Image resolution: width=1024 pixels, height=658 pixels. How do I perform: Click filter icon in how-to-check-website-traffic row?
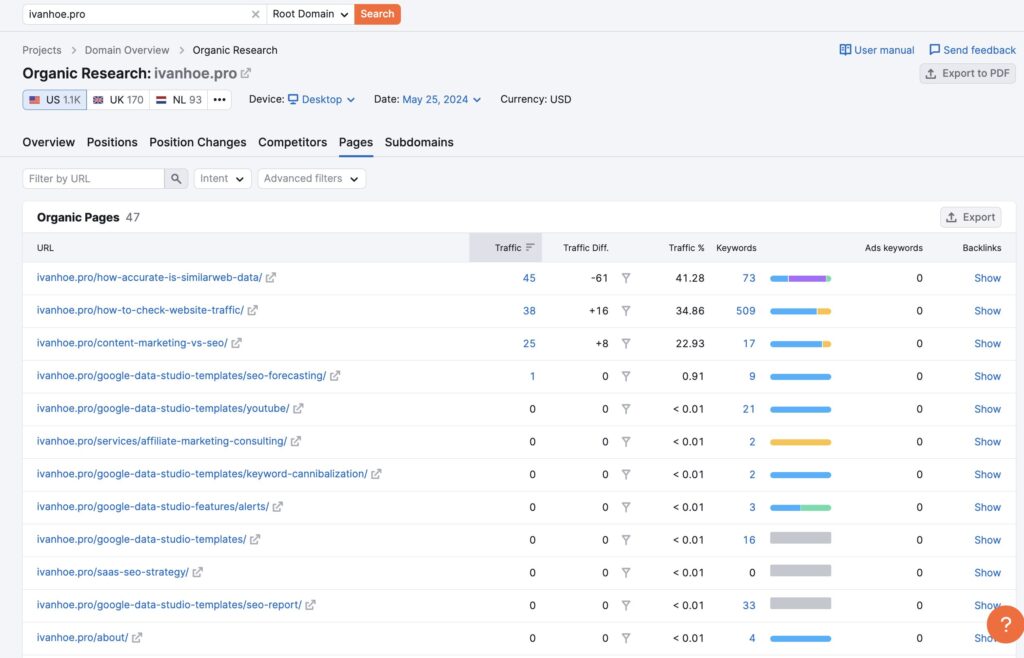coord(626,311)
